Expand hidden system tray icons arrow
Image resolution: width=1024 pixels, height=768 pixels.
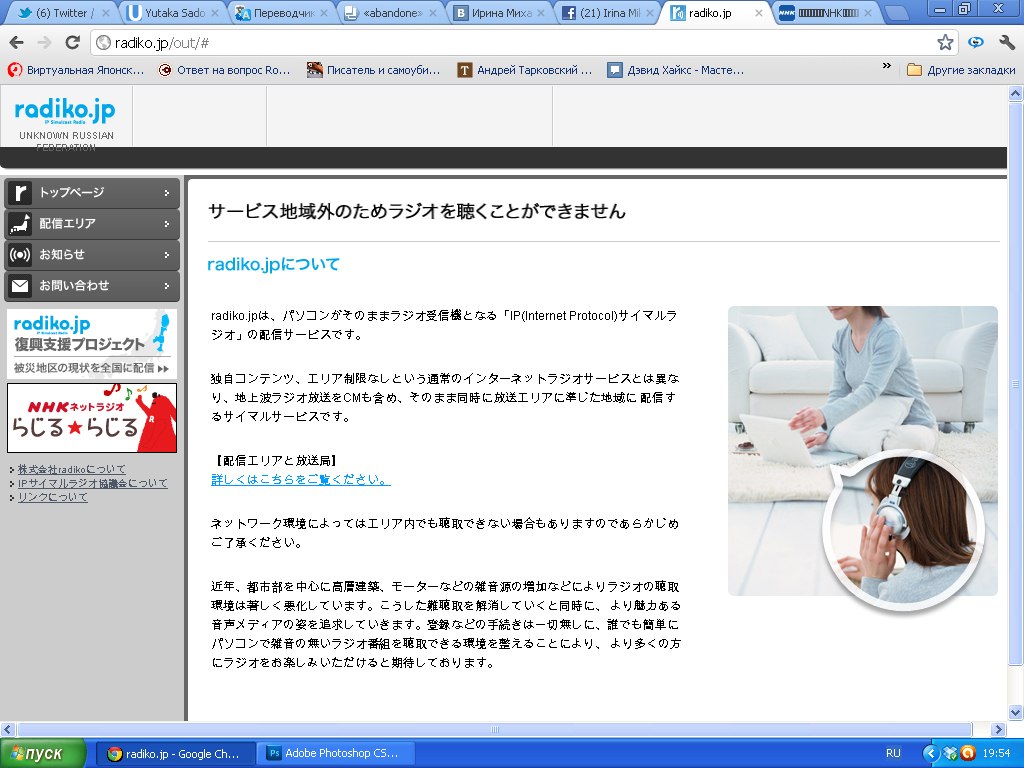pyautogui.click(x=930, y=754)
